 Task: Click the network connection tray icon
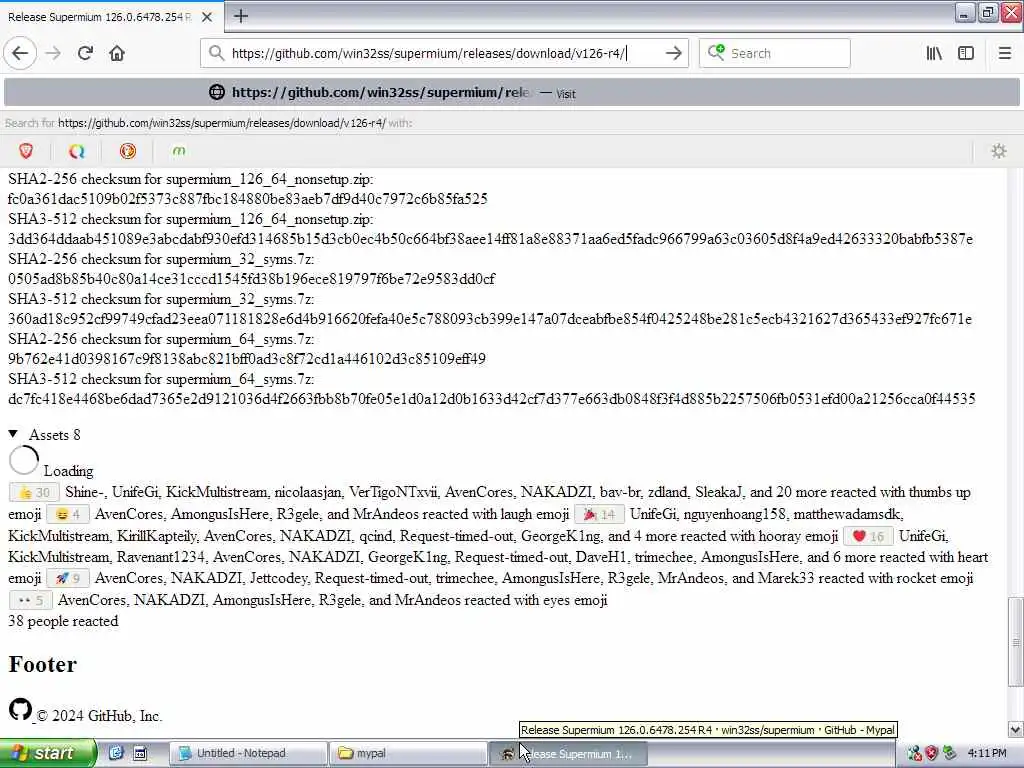pos(914,754)
